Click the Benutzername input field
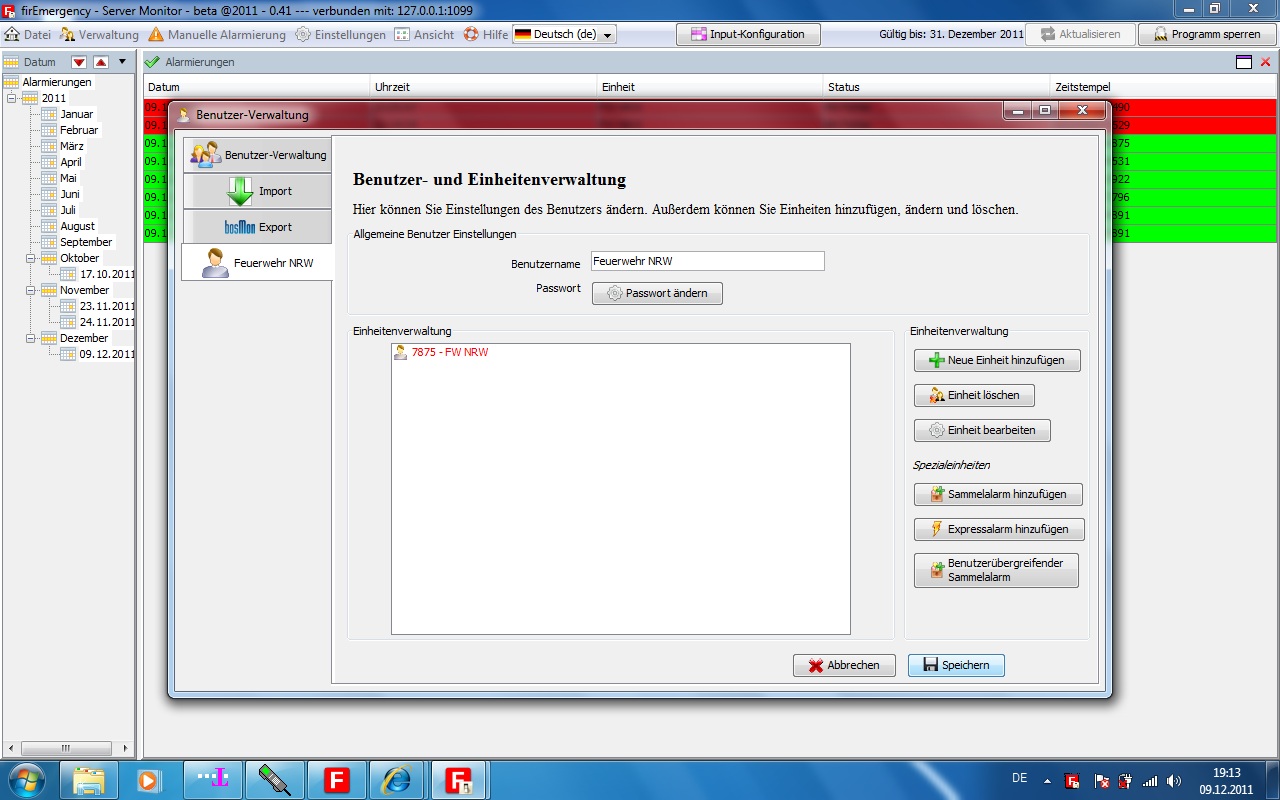The image size is (1280, 800). click(707, 261)
